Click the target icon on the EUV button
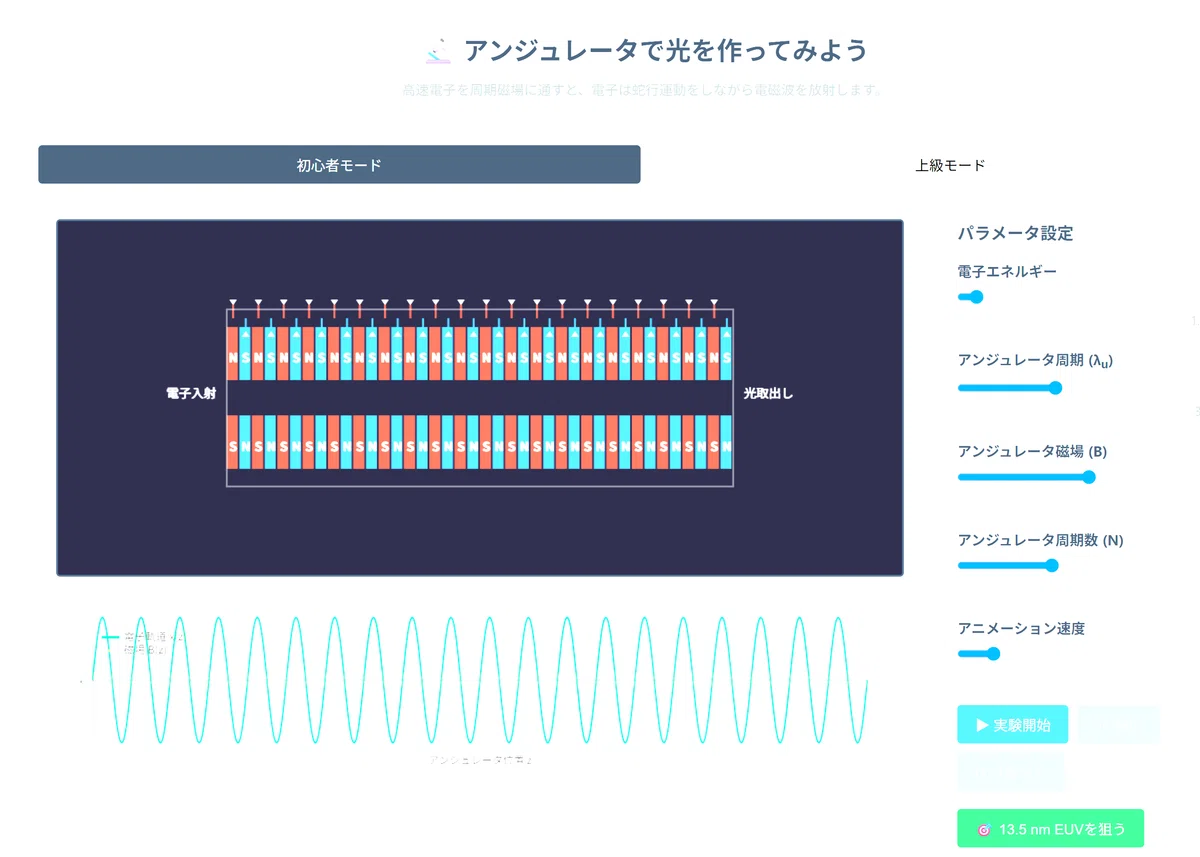Screen dimensions: 1200x857 pos(983,829)
